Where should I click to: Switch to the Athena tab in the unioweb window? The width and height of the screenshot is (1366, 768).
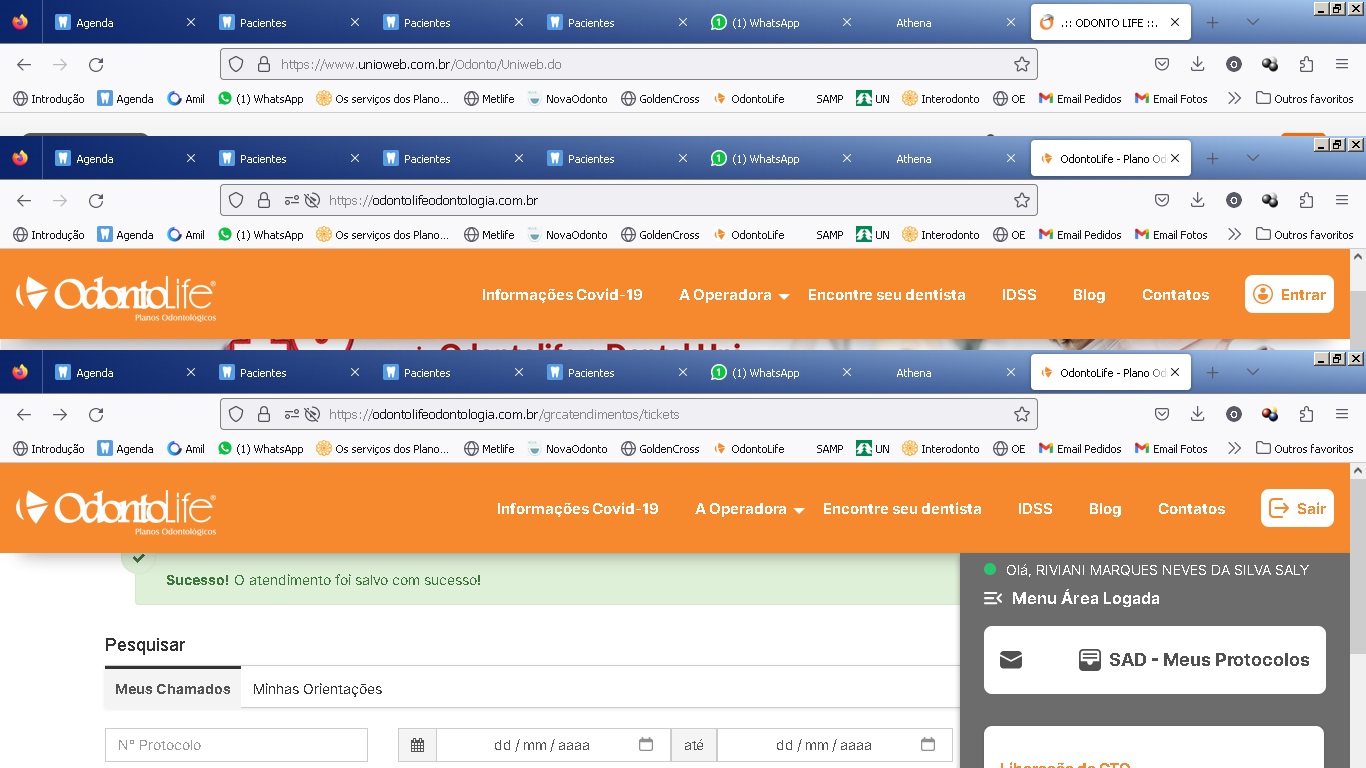tap(946, 22)
